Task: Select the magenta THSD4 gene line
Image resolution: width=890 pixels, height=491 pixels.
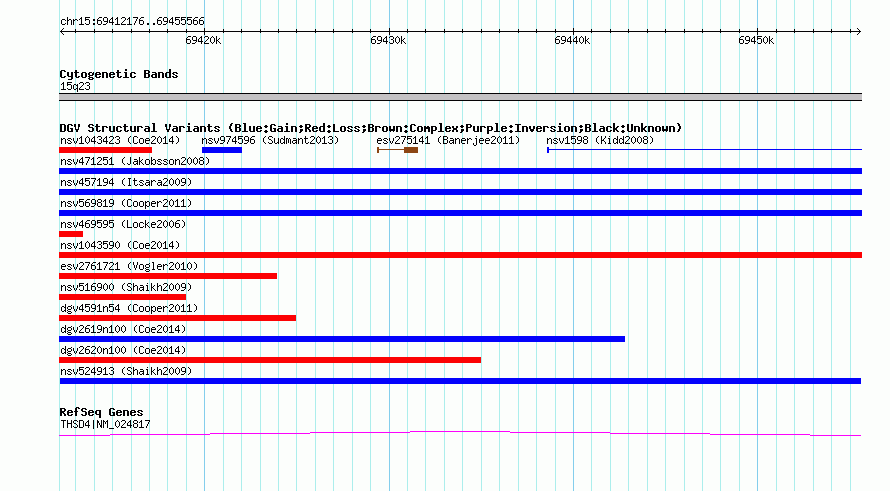Action: (460, 434)
